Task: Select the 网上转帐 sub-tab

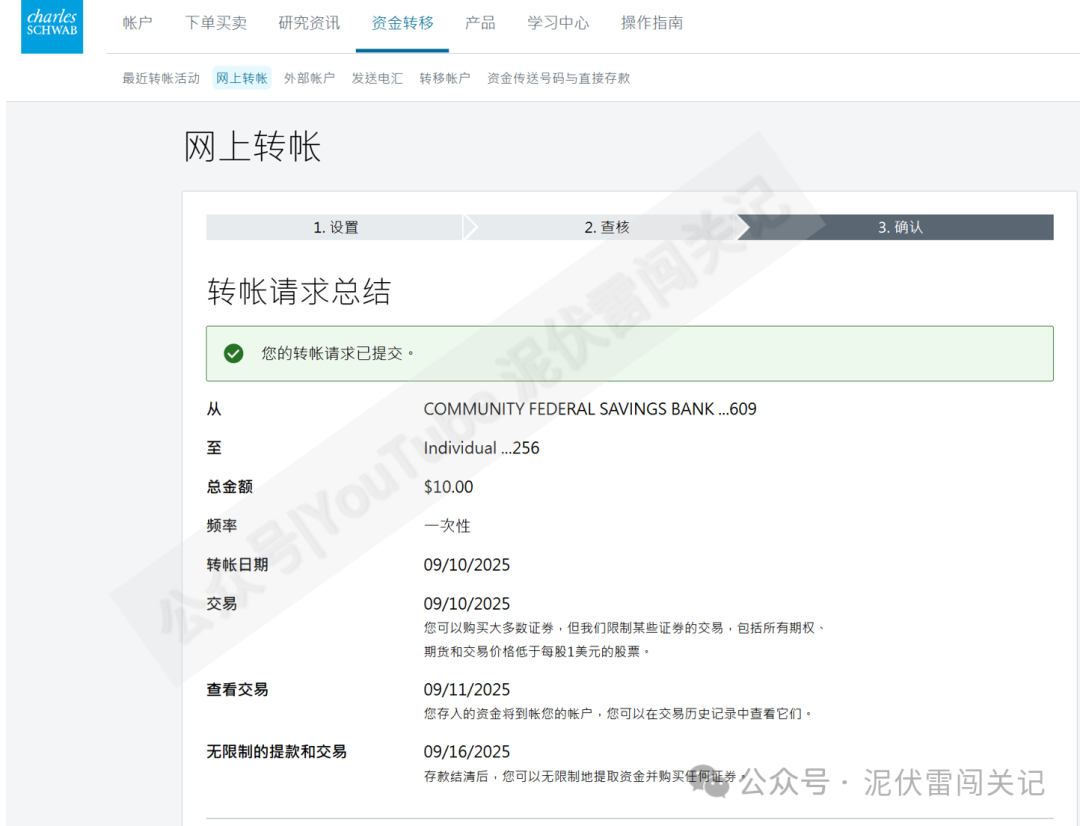Action: tap(241, 76)
